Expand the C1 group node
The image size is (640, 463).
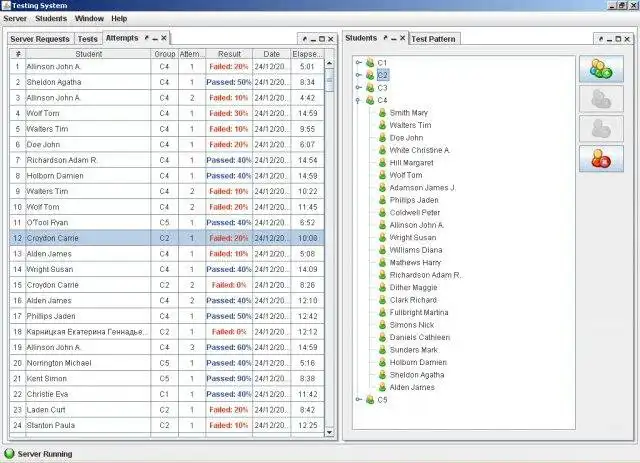coord(358,62)
